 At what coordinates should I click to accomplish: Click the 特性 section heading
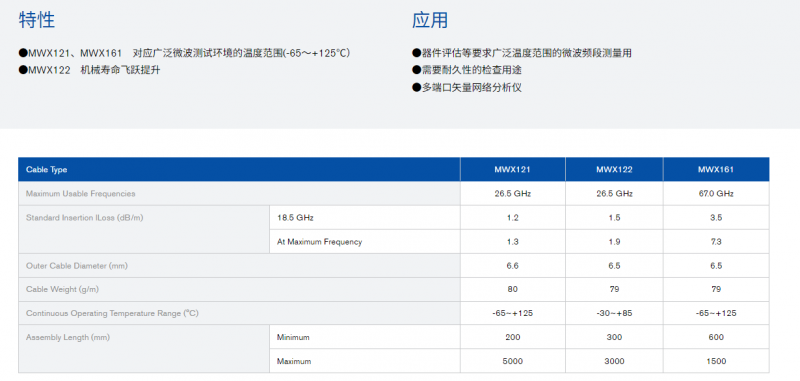[37, 20]
